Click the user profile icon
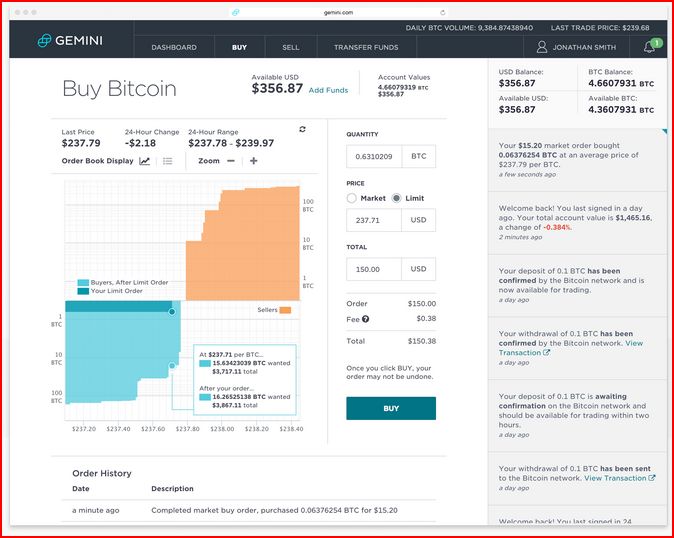This screenshot has width=674, height=538. (x=542, y=47)
